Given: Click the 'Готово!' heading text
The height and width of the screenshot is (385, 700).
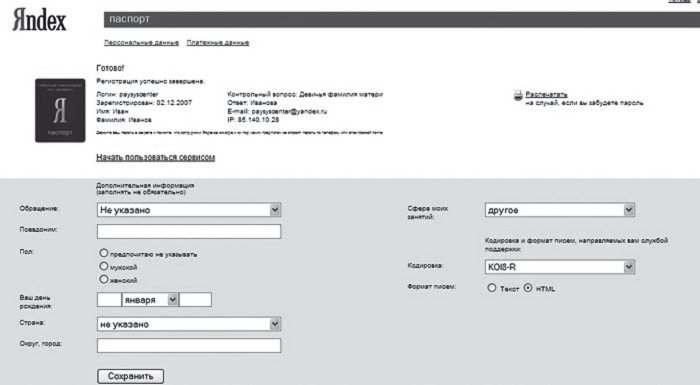Looking at the screenshot, I should pyautogui.click(x=110, y=68).
